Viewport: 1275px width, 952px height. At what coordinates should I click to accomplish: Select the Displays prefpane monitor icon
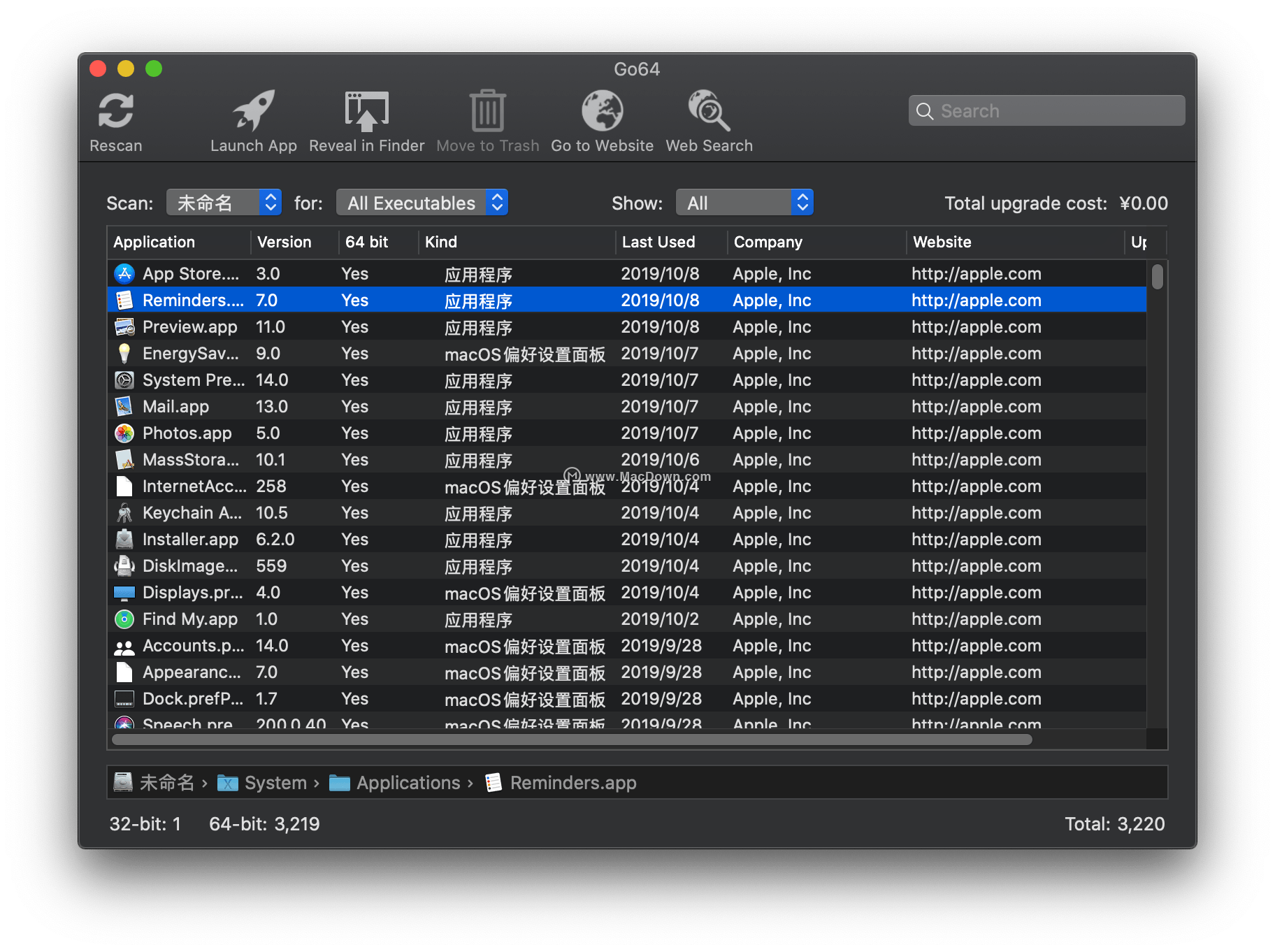click(x=124, y=593)
